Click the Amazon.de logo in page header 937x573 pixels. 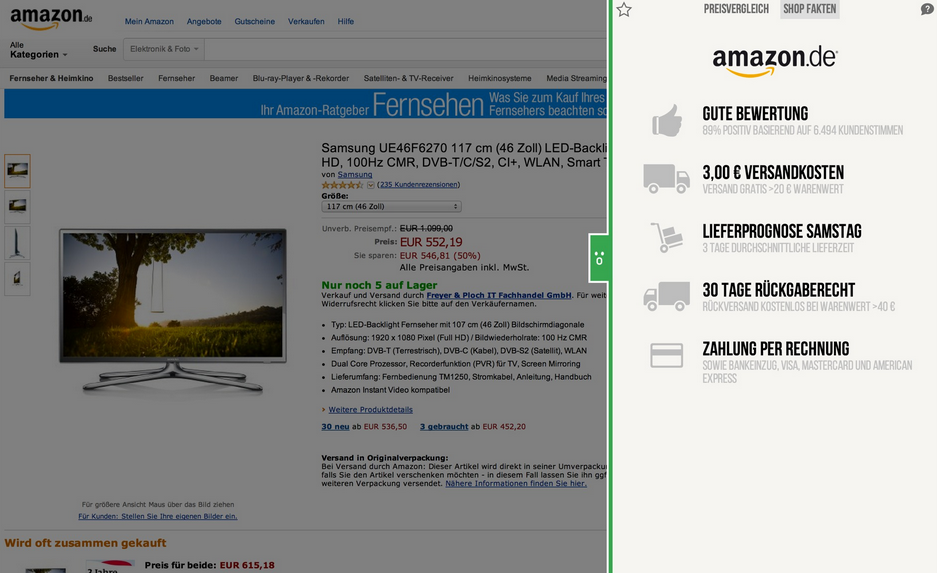(x=51, y=18)
